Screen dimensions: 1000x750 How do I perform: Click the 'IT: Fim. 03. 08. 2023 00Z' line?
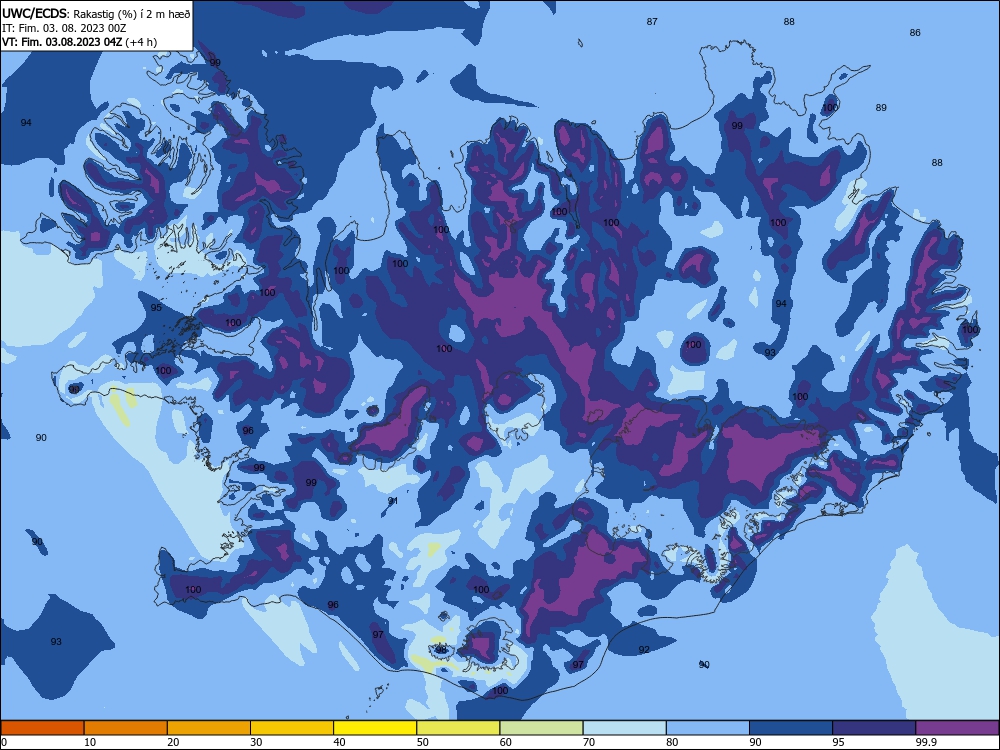click(x=64, y=28)
